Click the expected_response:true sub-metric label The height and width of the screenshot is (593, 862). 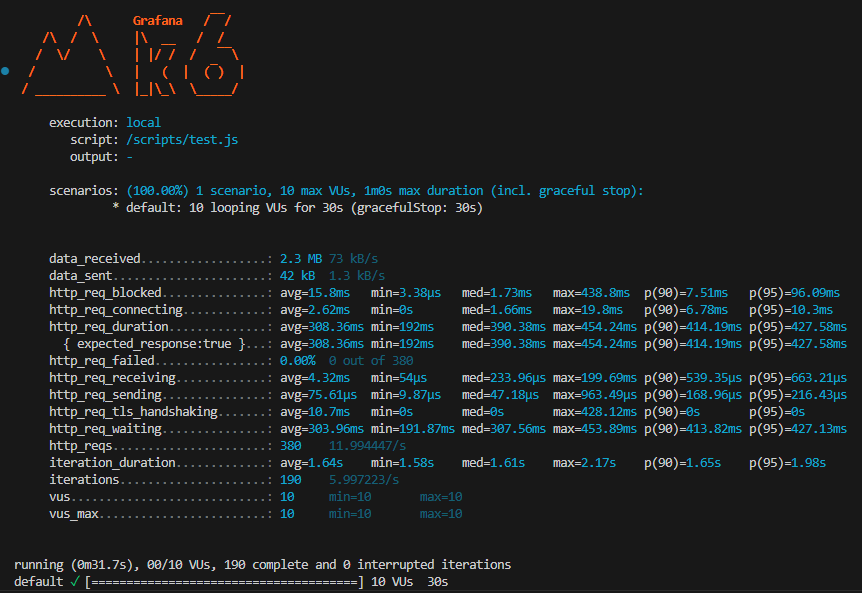pos(154,343)
